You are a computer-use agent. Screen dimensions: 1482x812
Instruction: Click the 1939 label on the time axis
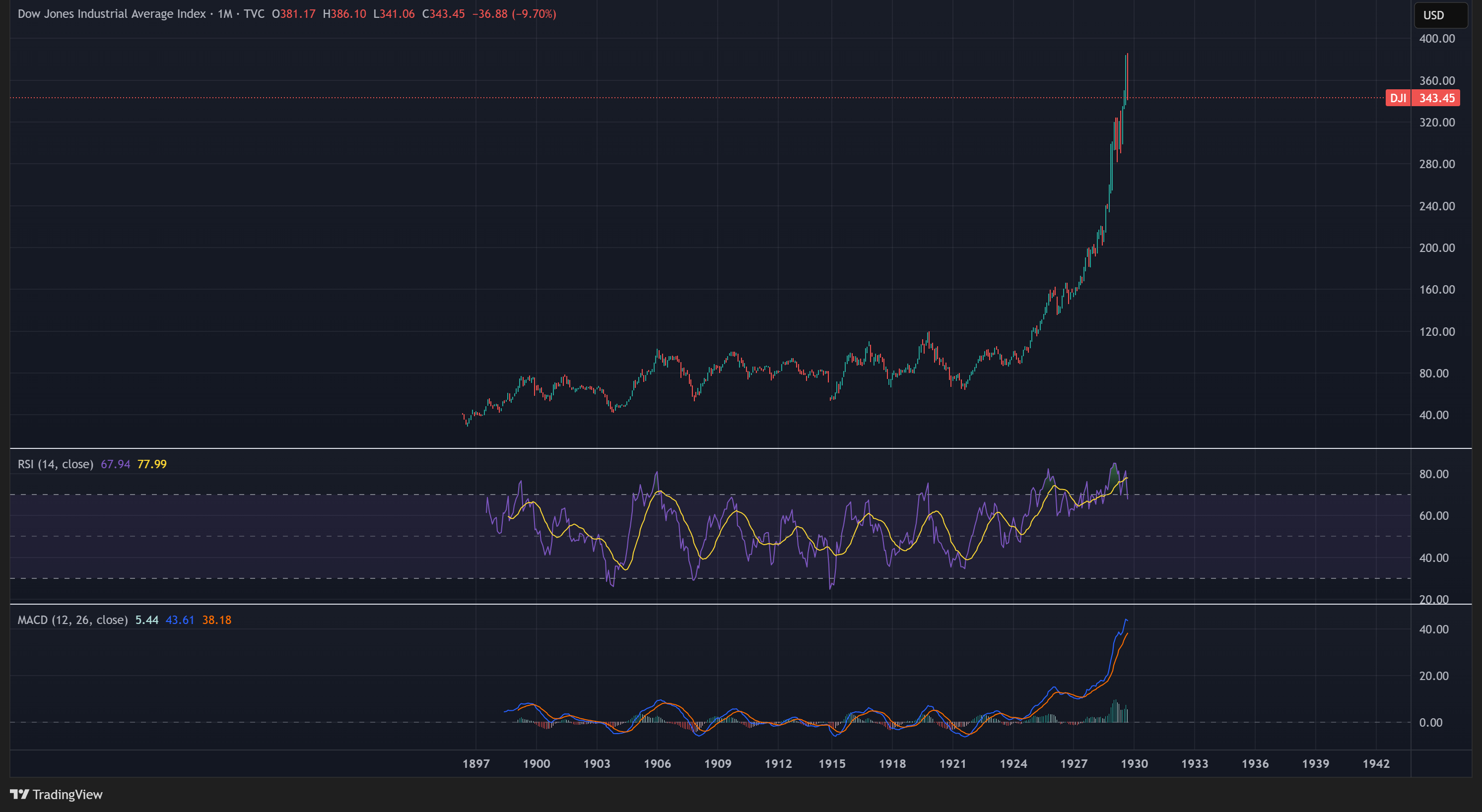(1315, 764)
